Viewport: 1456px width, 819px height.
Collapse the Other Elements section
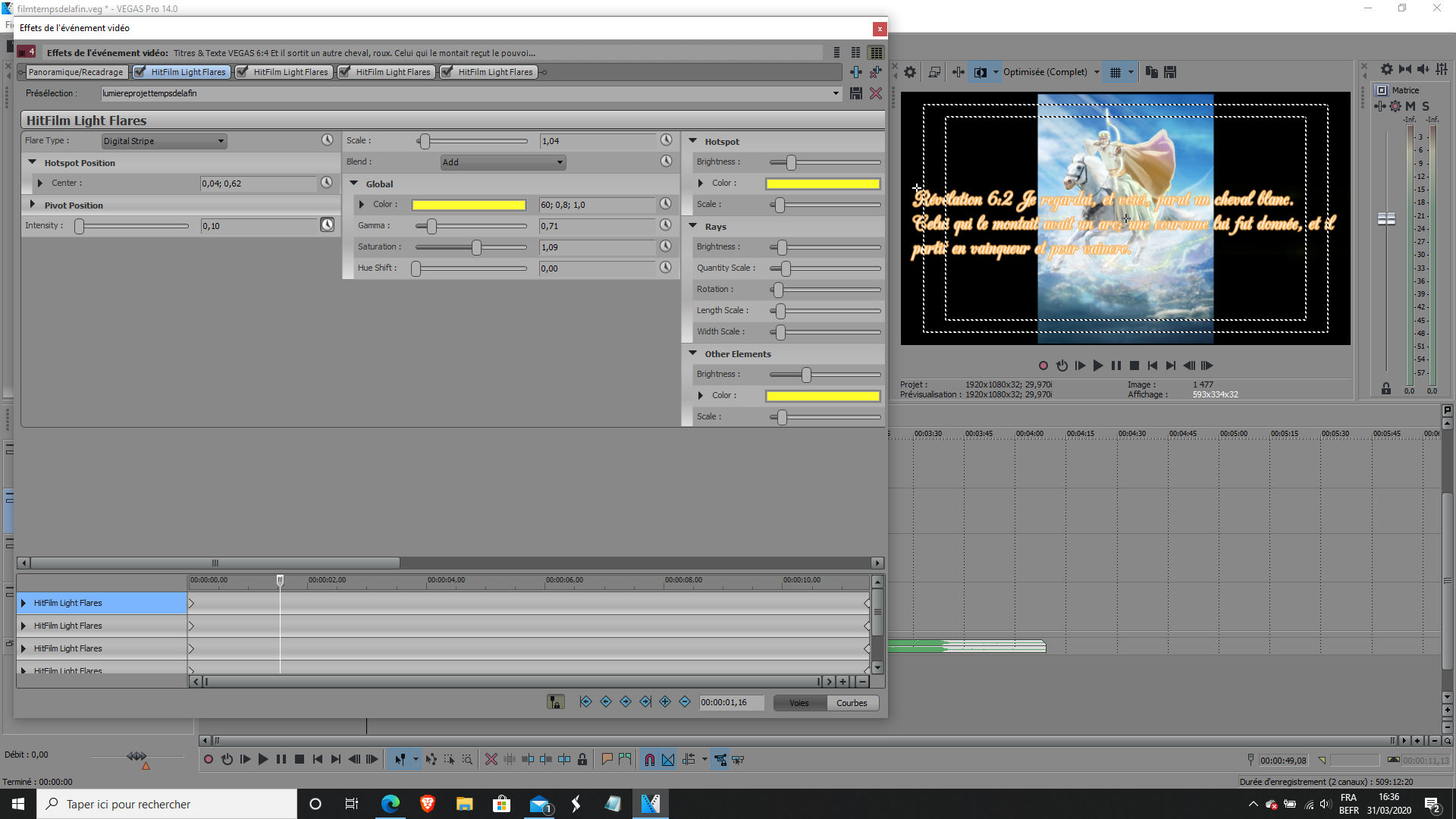point(692,353)
